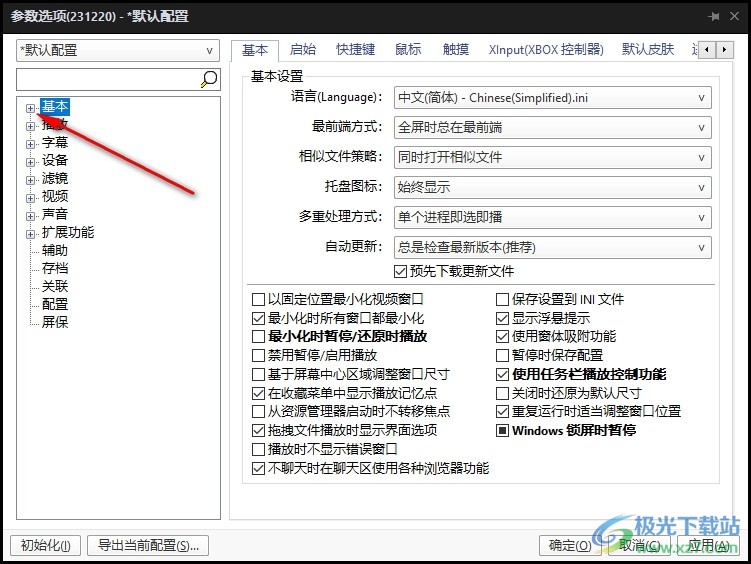Close the preferences dialog

pyautogui.click(x=734, y=16)
